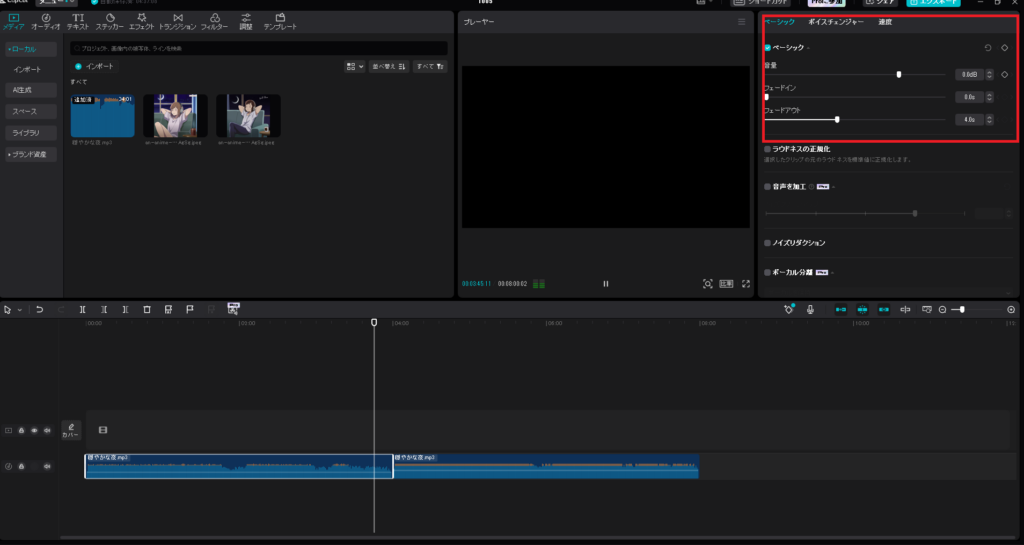This screenshot has width=1024, height=545.
Task: Zoom in the timeline with the plus icon
Action: (x=1011, y=309)
